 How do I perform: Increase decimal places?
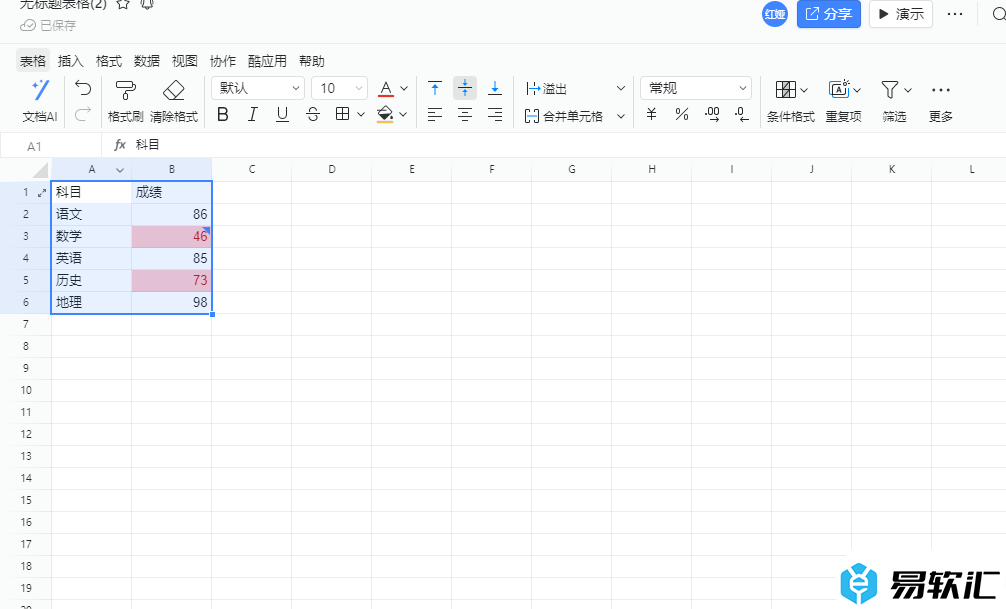pos(712,115)
